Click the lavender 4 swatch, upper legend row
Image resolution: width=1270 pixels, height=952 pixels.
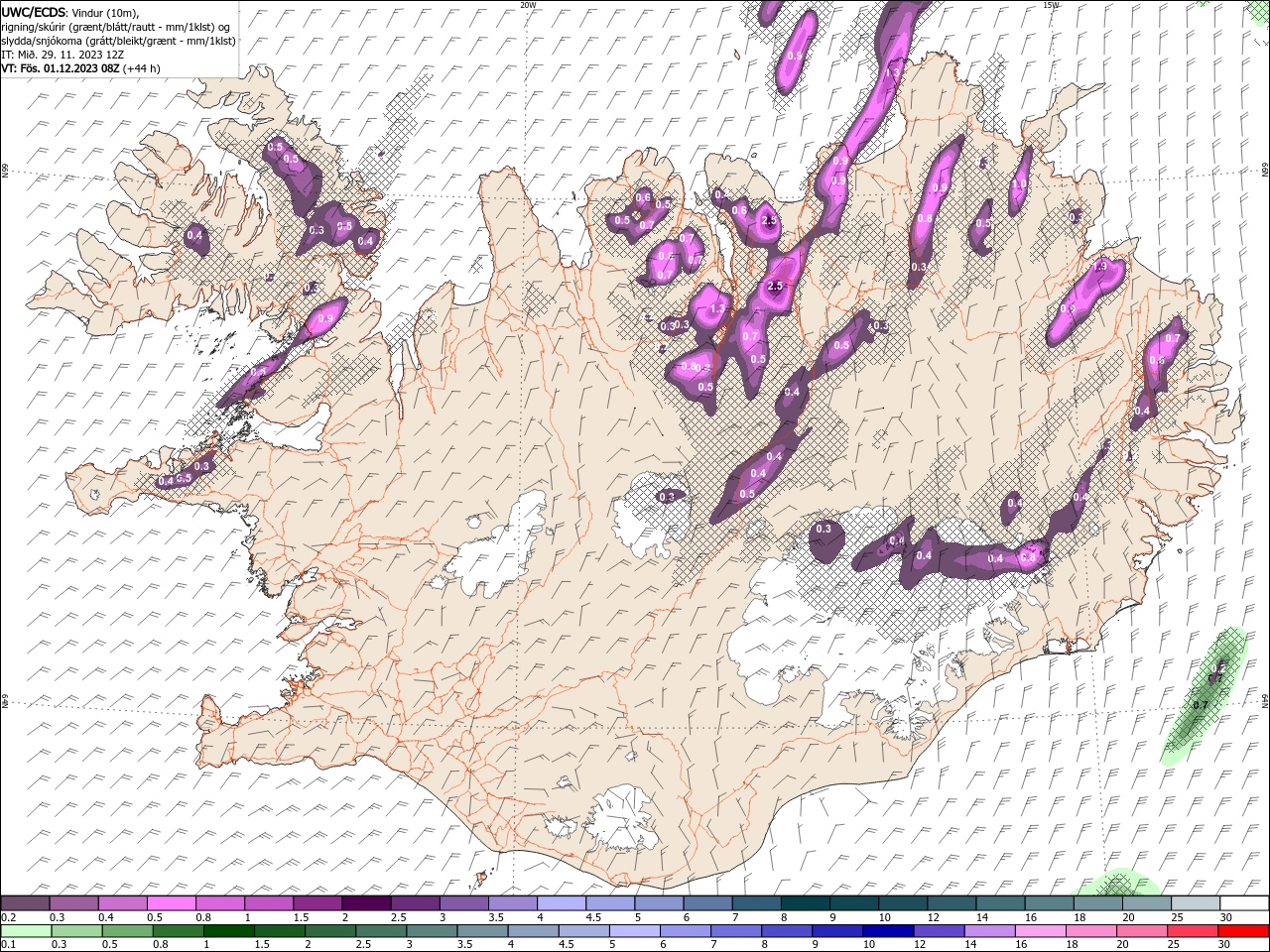(x=562, y=903)
